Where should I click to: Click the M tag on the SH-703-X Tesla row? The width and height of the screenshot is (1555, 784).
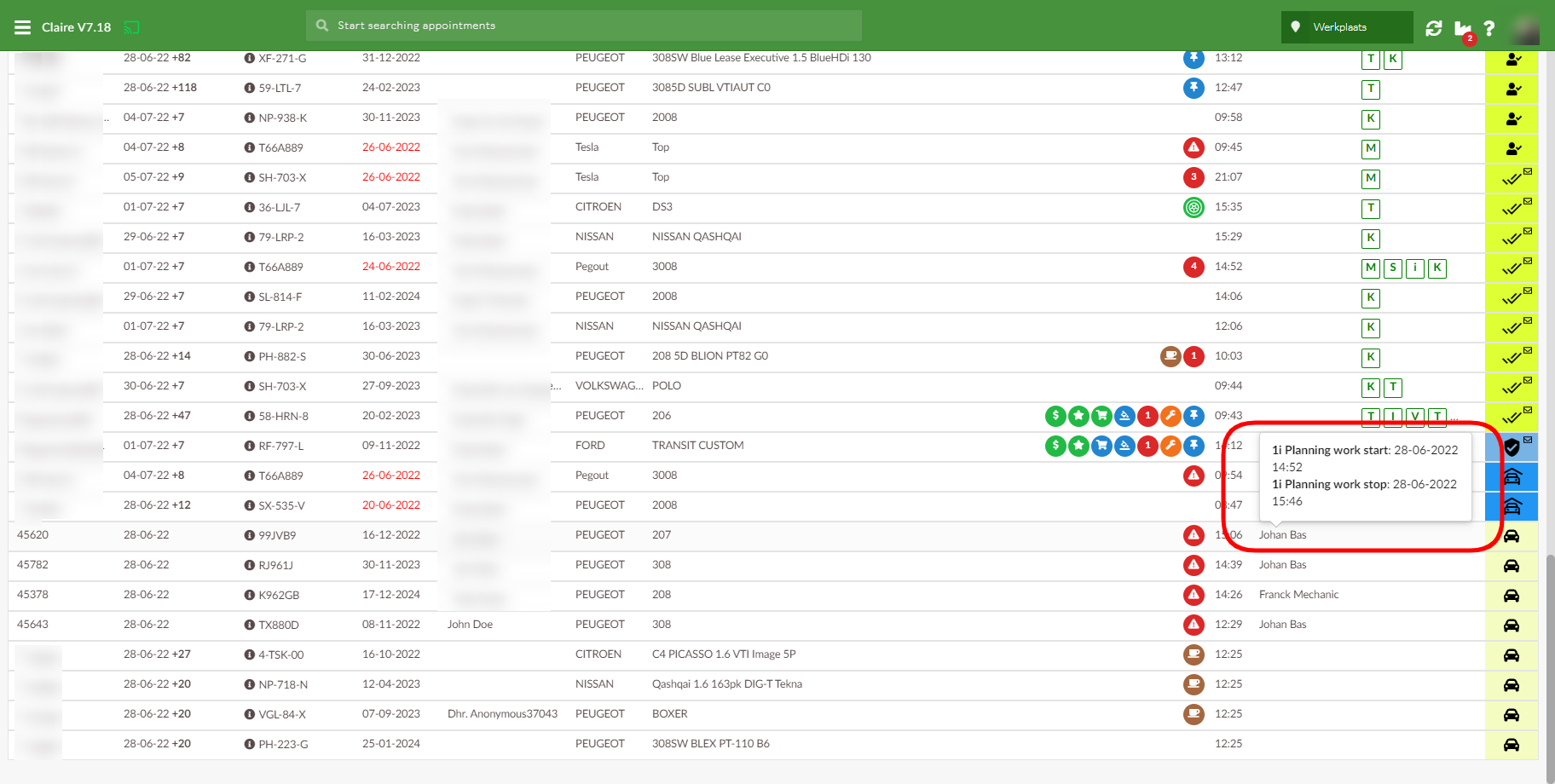[x=1371, y=178]
